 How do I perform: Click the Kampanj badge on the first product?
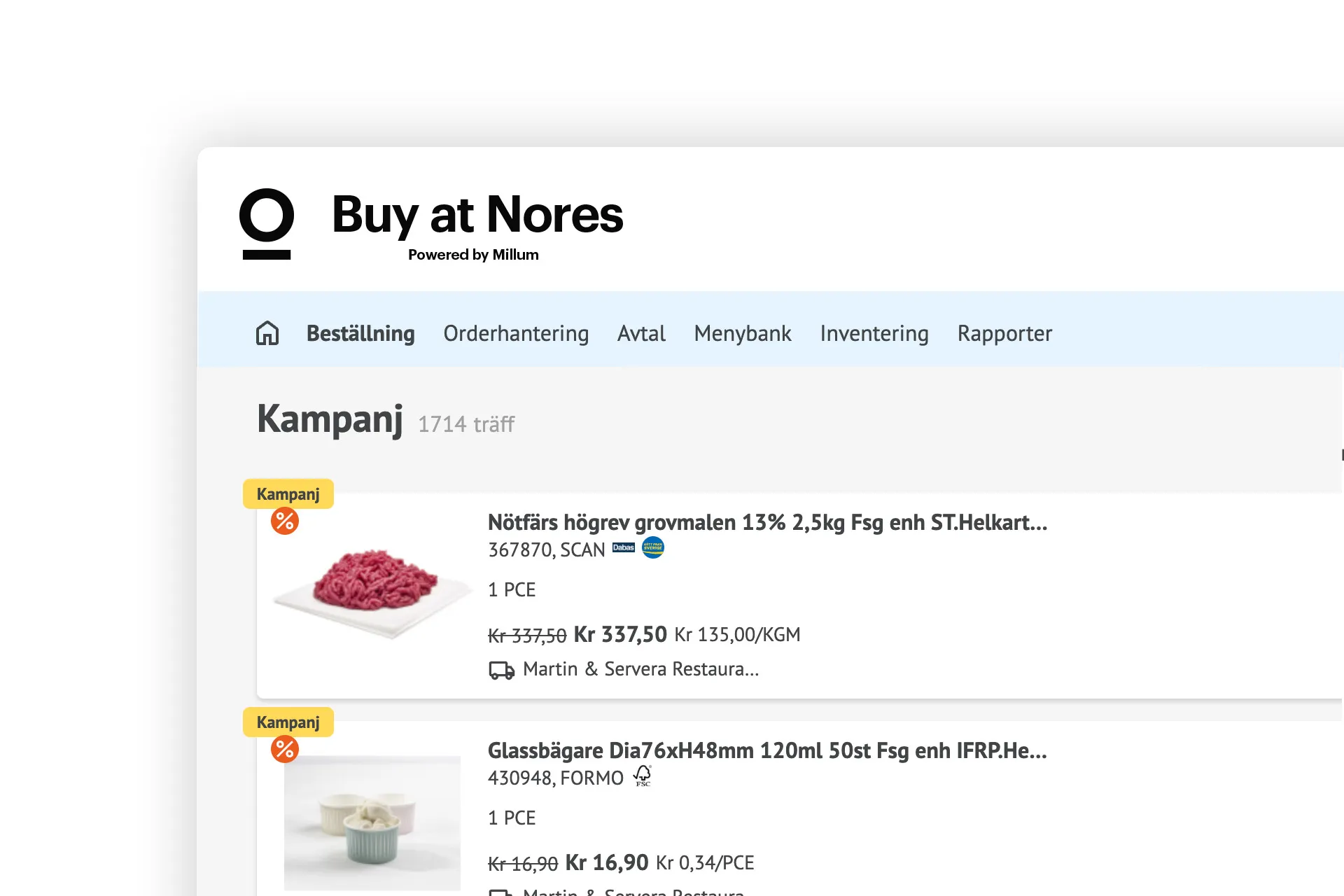287,493
